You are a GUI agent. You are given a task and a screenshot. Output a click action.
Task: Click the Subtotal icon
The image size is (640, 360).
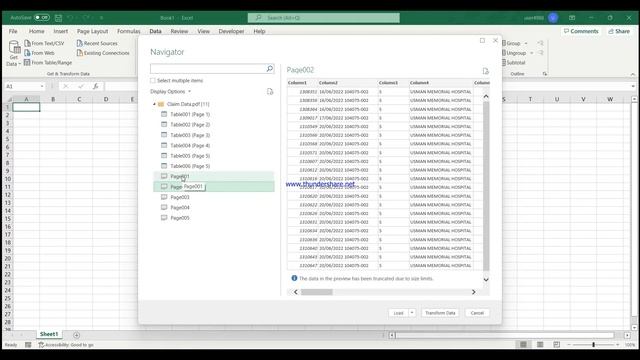point(504,62)
